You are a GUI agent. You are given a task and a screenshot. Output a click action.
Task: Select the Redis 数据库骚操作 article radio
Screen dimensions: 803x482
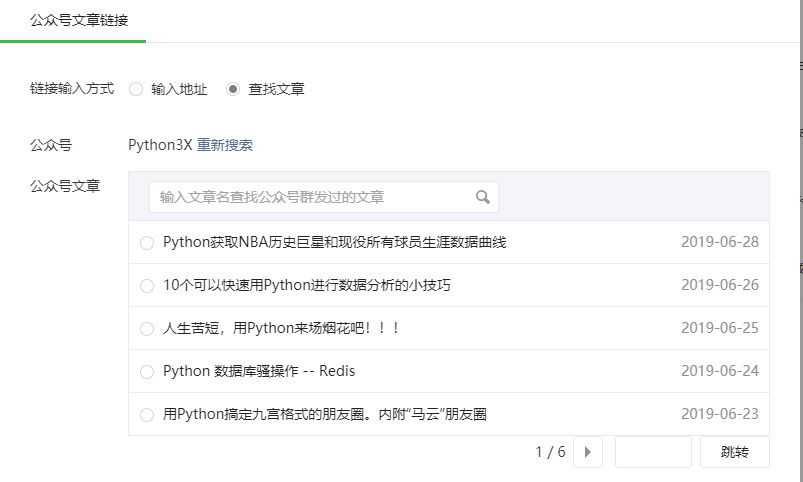[x=147, y=372]
